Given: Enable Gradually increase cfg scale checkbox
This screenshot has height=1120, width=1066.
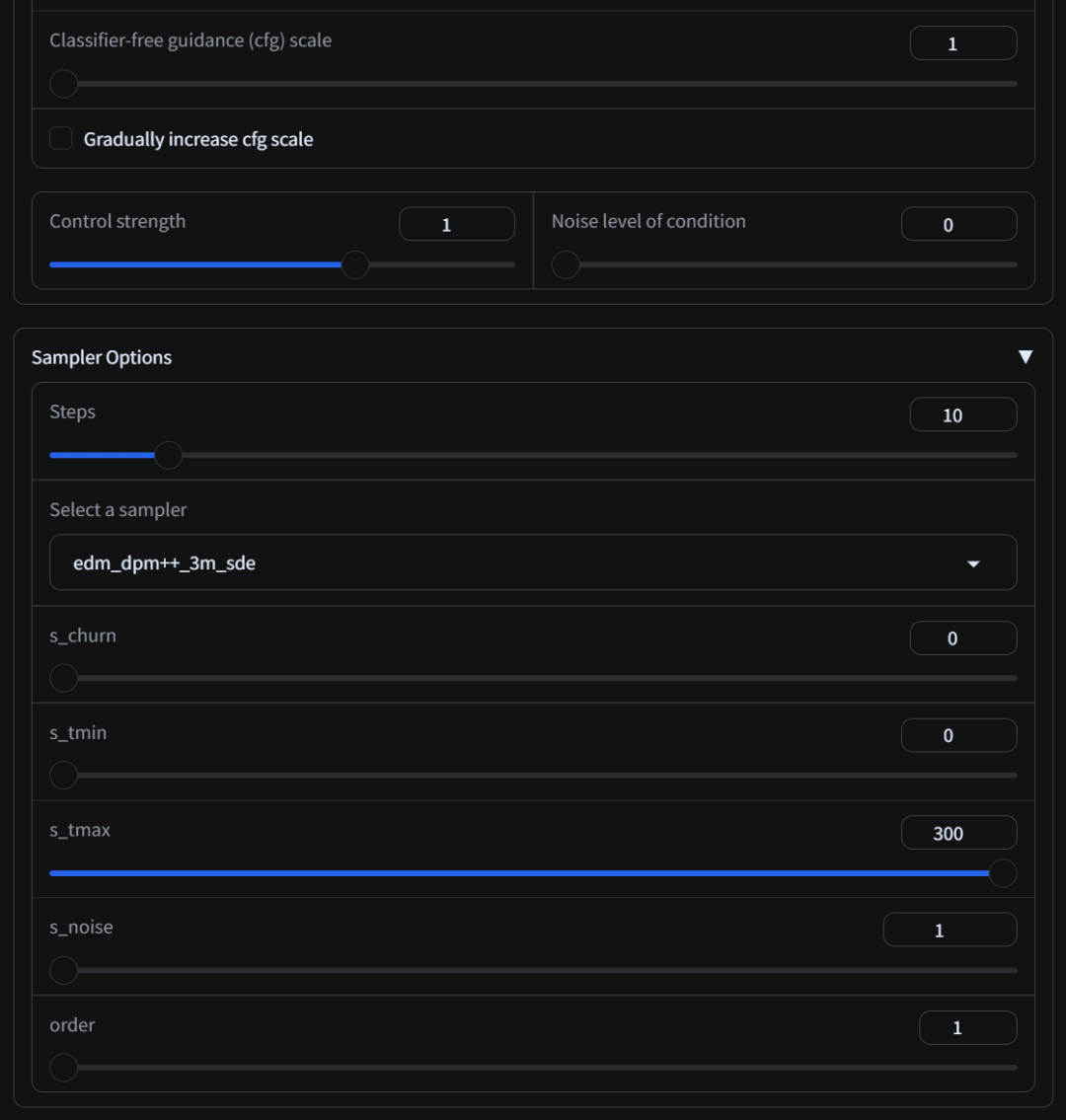Looking at the screenshot, I should tap(61, 139).
